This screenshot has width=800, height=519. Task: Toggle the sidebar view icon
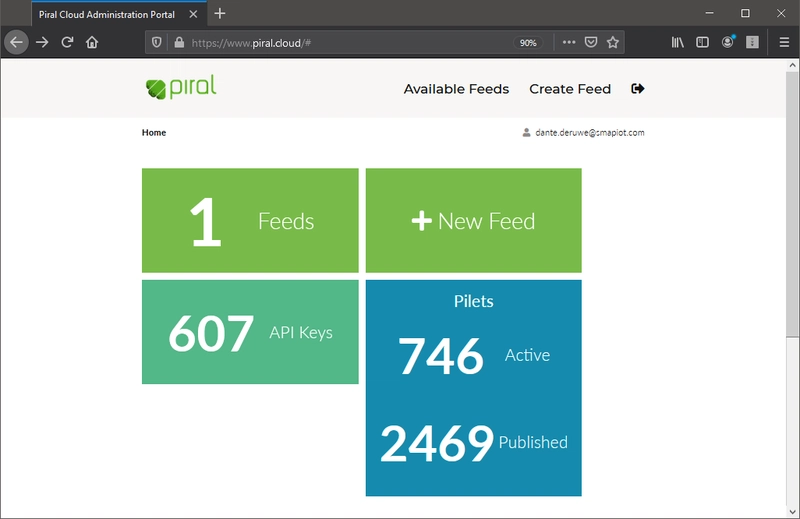click(x=703, y=42)
